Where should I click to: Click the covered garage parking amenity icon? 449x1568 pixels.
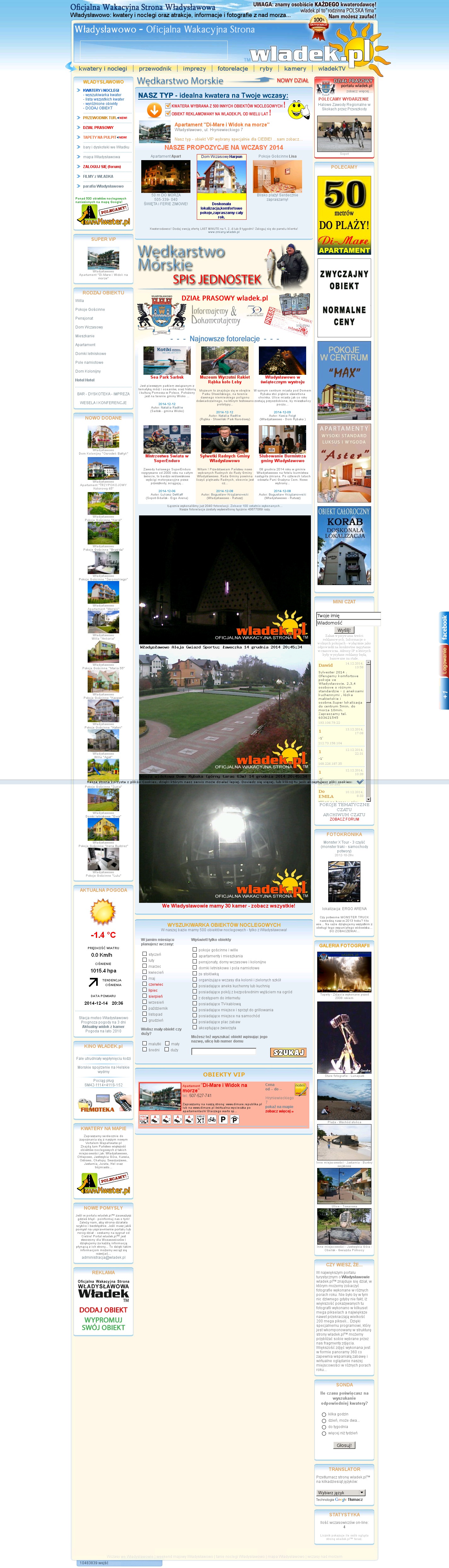[x=235, y=1119]
